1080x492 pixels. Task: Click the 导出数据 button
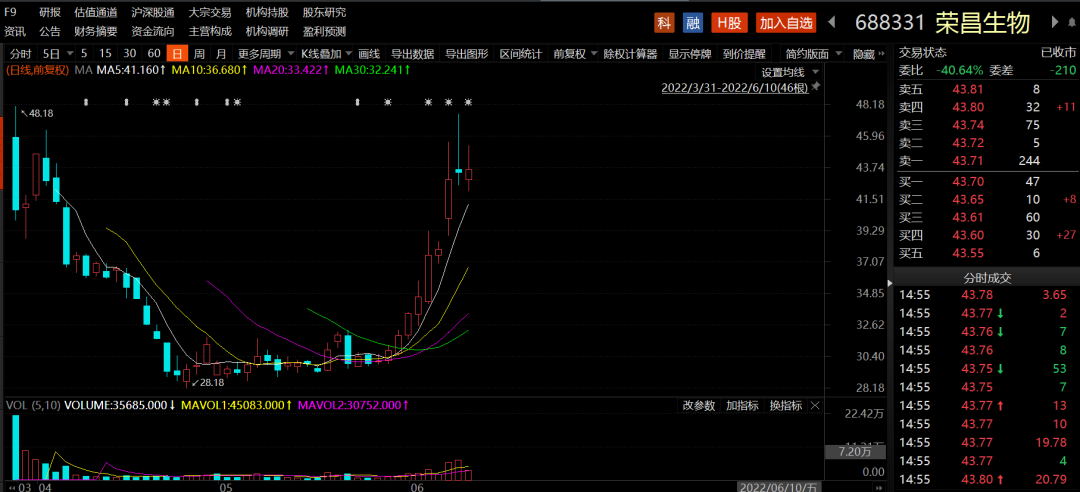tap(412, 53)
